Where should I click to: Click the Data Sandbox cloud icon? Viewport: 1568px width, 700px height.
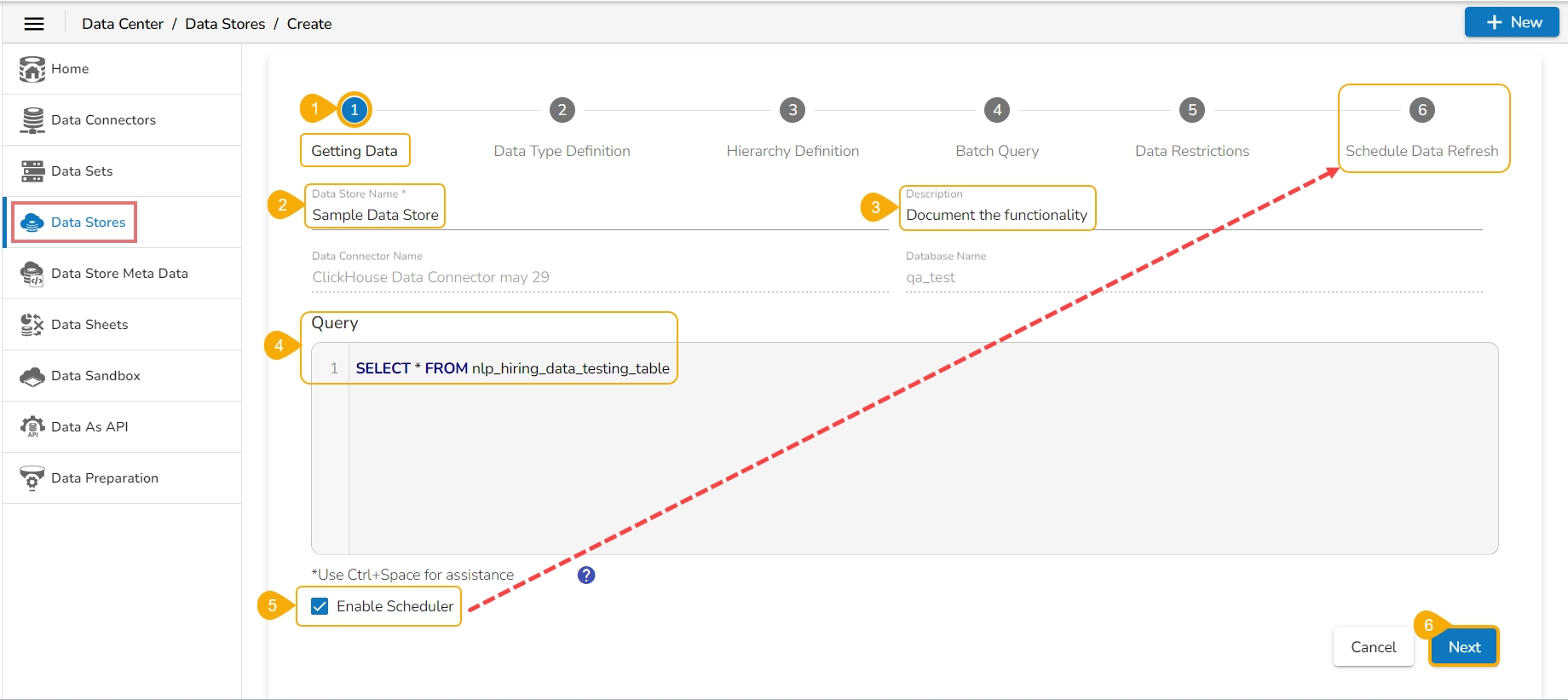tap(32, 376)
